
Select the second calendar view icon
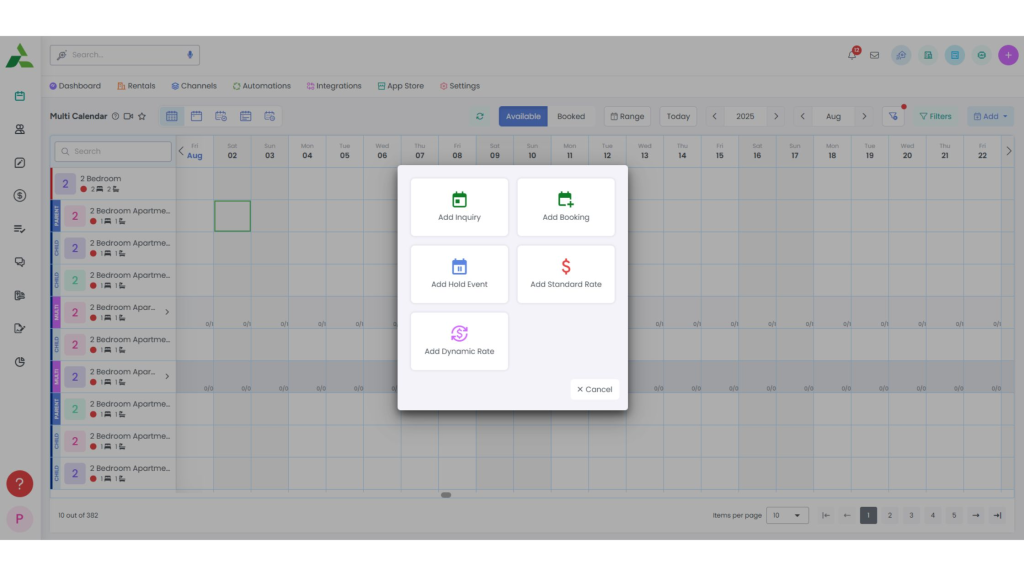pyautogui.click(x=197, y=116)
